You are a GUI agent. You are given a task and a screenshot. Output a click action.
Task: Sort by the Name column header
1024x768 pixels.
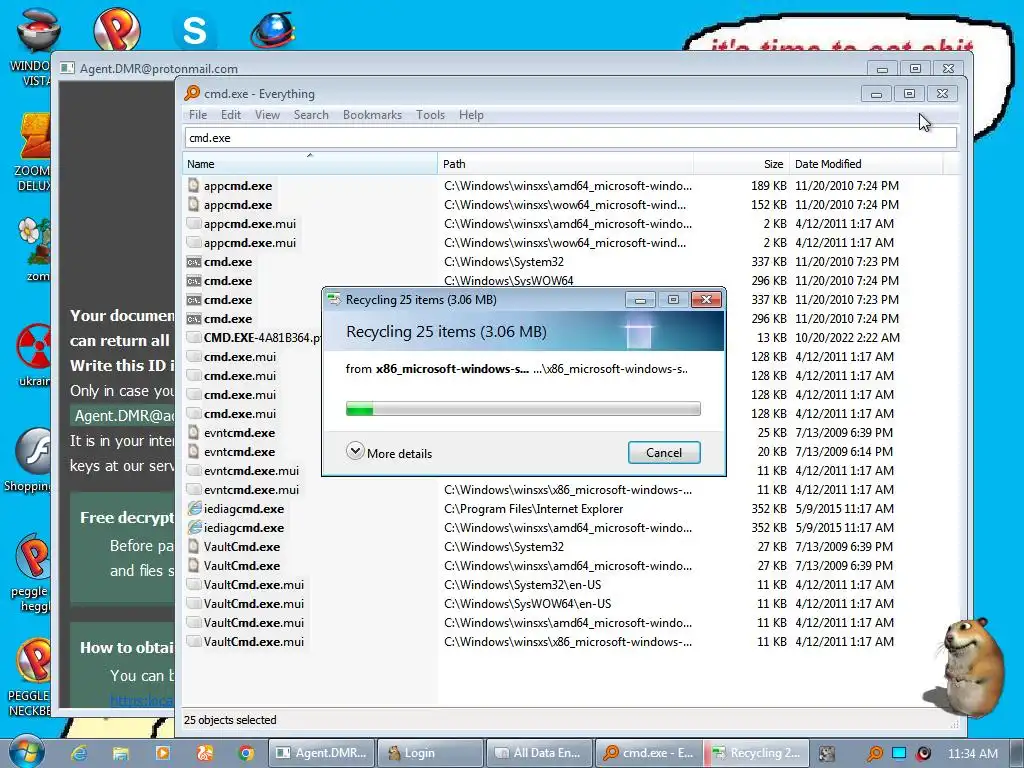(x=310, y=164)
